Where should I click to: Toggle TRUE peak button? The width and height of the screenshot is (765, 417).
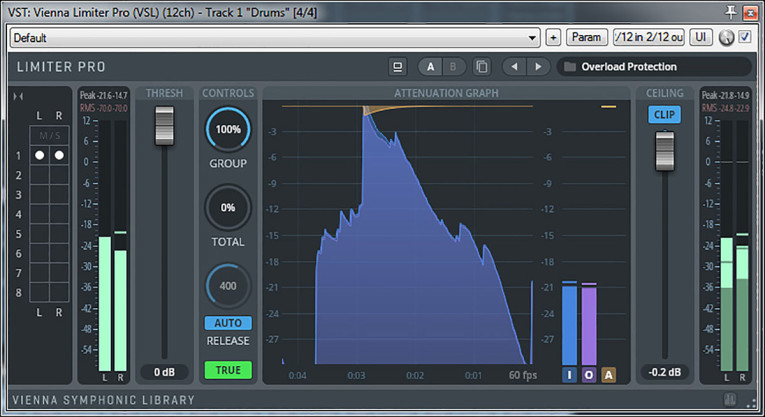[228, 370]
